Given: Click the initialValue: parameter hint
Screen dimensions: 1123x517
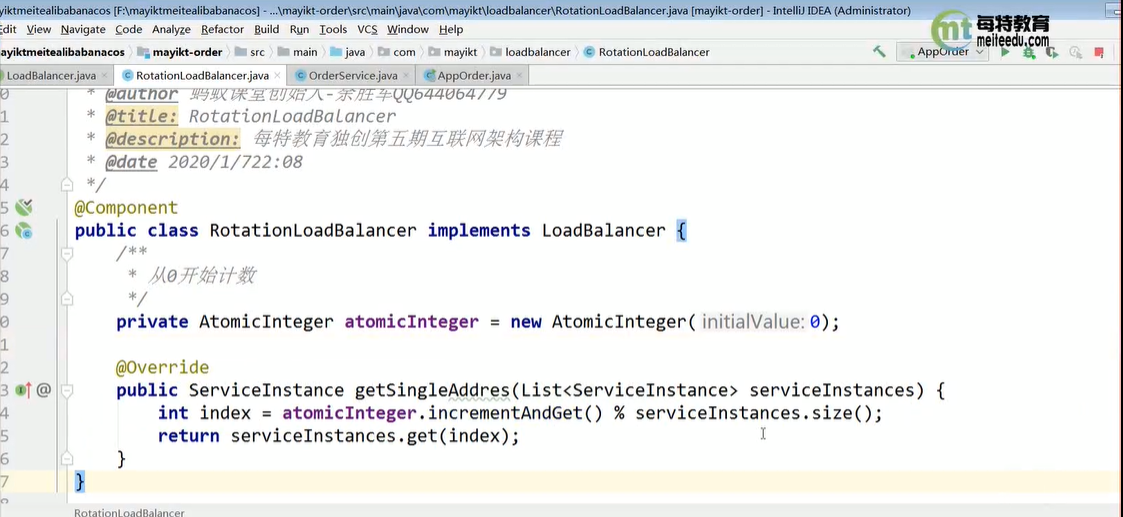Looking at the screenshot, I should (753, 322).
